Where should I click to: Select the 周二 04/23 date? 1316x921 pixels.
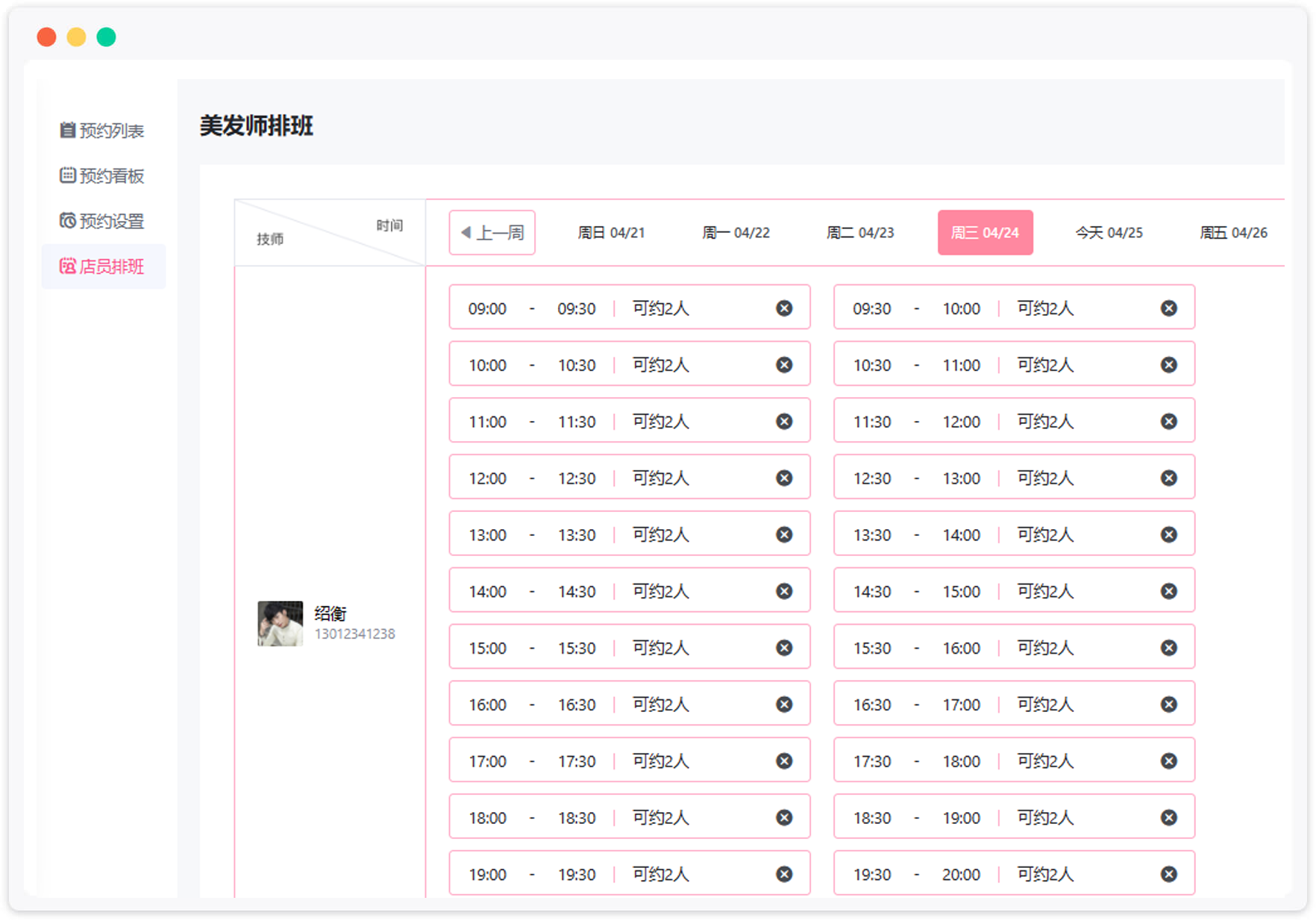pos(860,233)
